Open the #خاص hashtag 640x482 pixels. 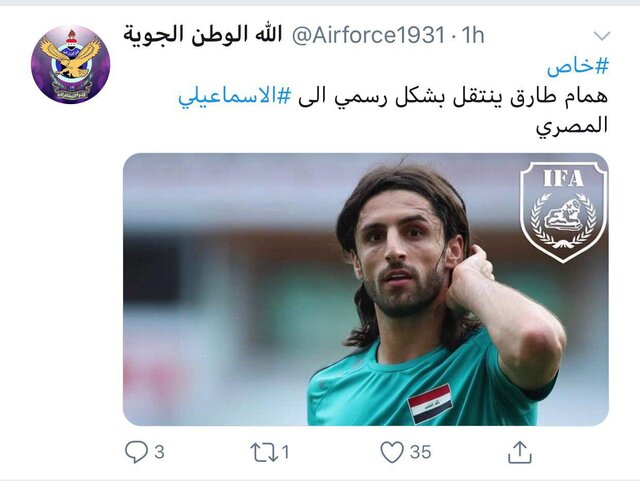578,67
